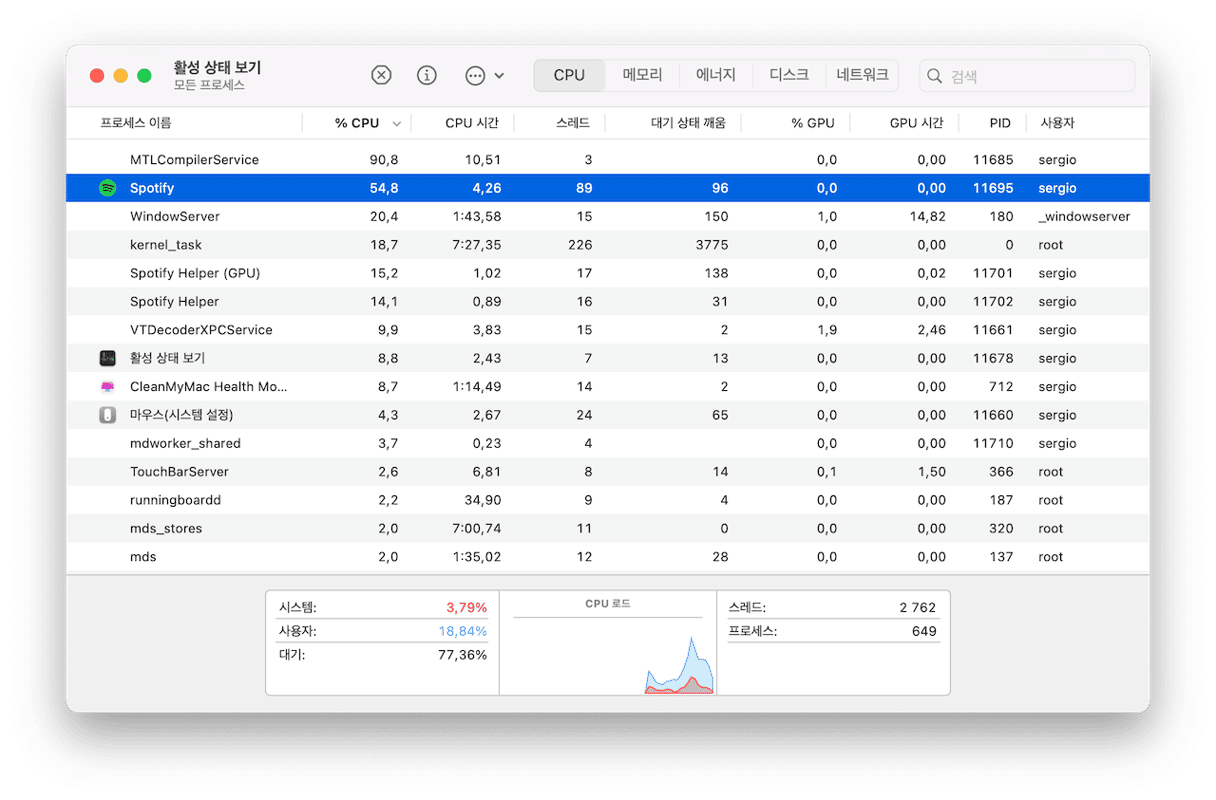
Task: Click the 7:27,35 CPU time cell
Action: (x=477, y=245)
